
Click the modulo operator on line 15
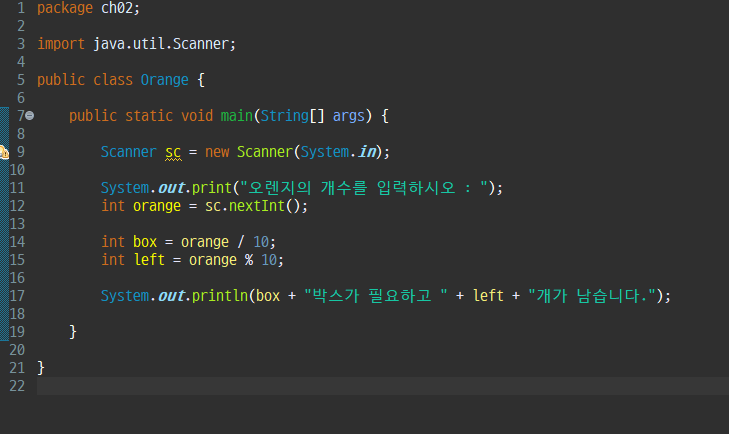(249, 260)
